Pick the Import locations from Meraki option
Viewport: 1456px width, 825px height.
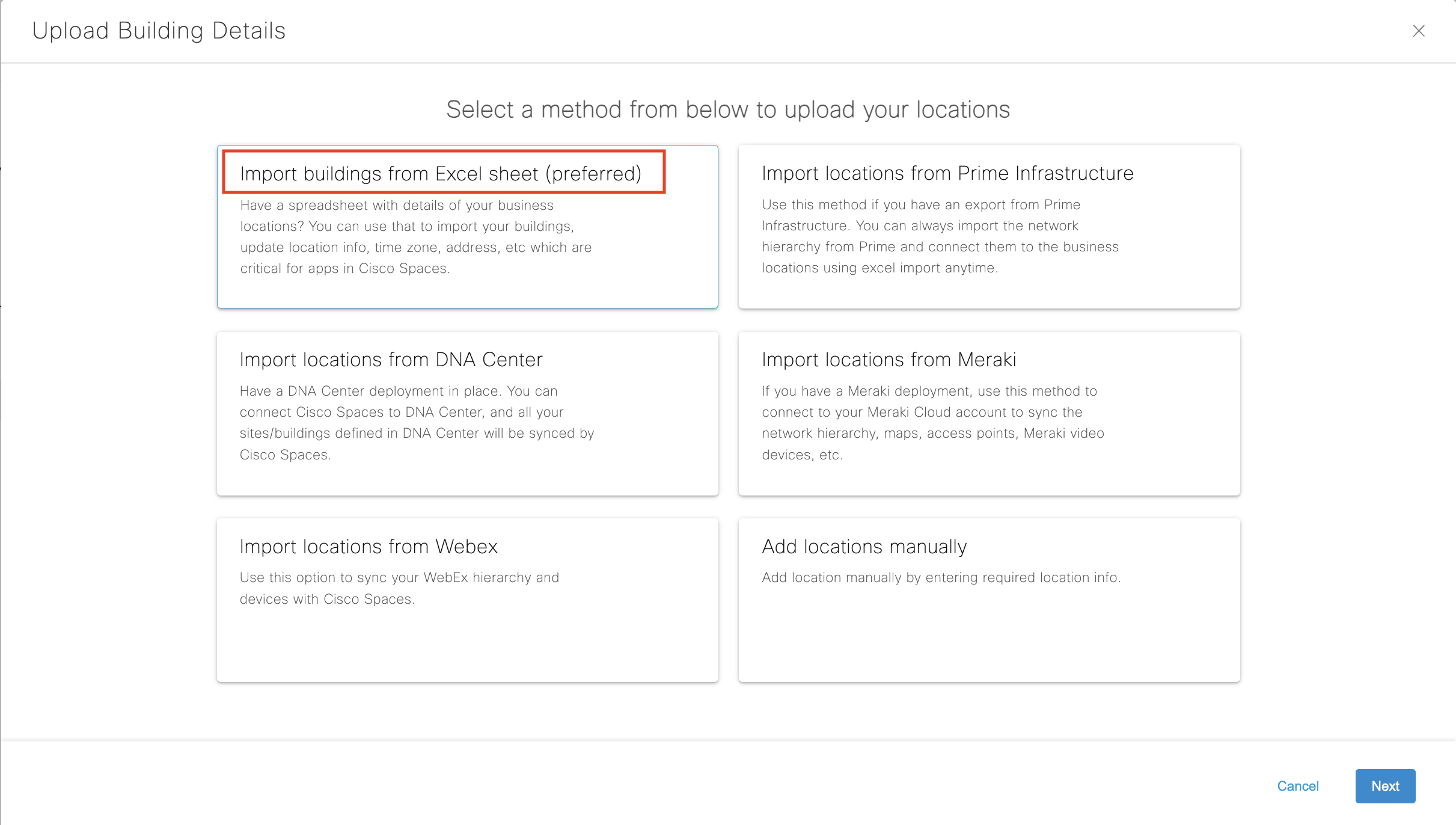click(x=889, y=359)
